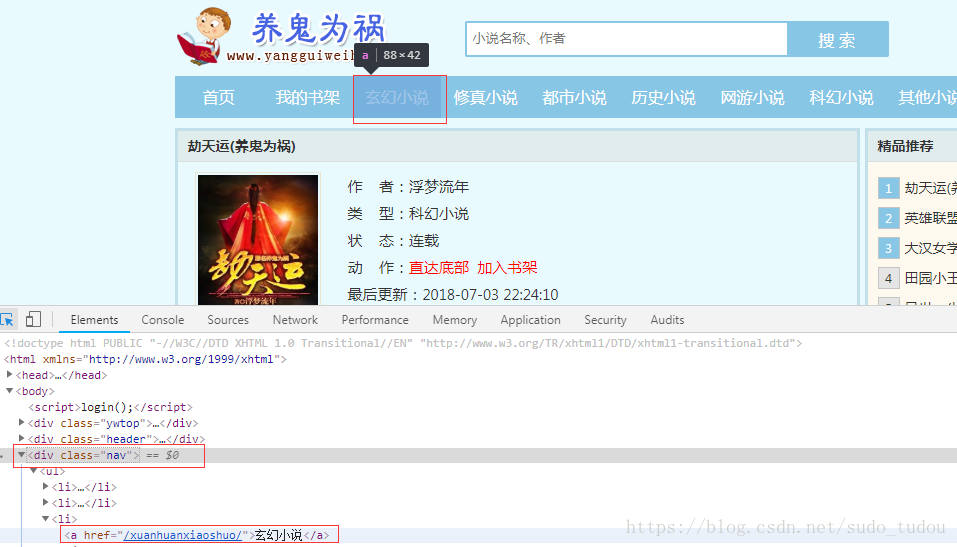Click the 精品推荐 sidebar heading

(905, 146)
